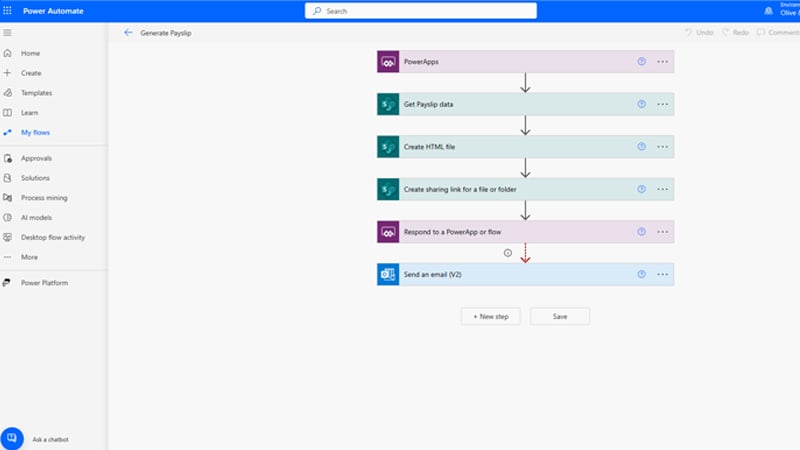Open help for the Create HTML file step
800x450 pixels.
click(x=642, y=147)
